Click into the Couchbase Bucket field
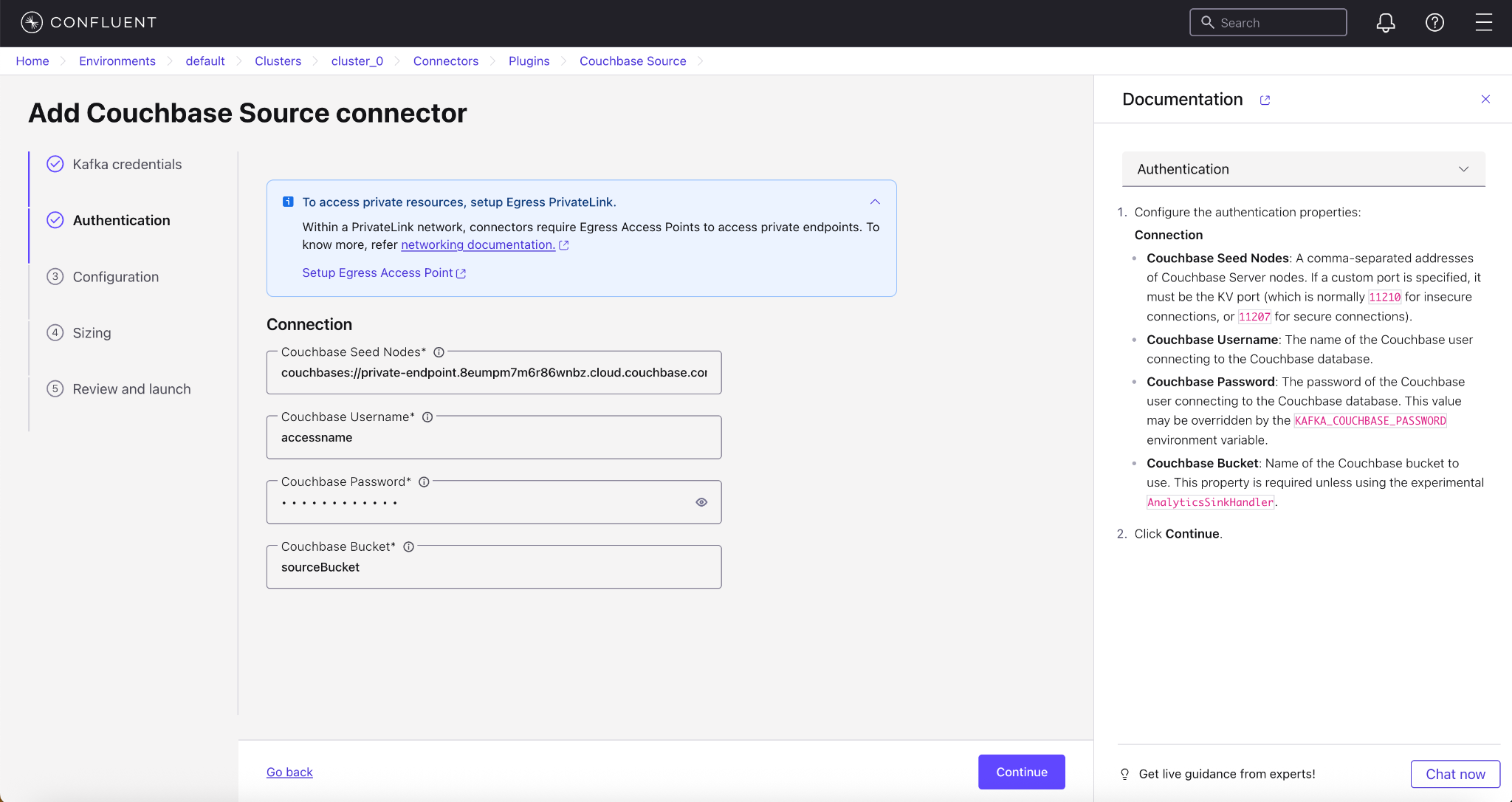 [x=493, y=567]
